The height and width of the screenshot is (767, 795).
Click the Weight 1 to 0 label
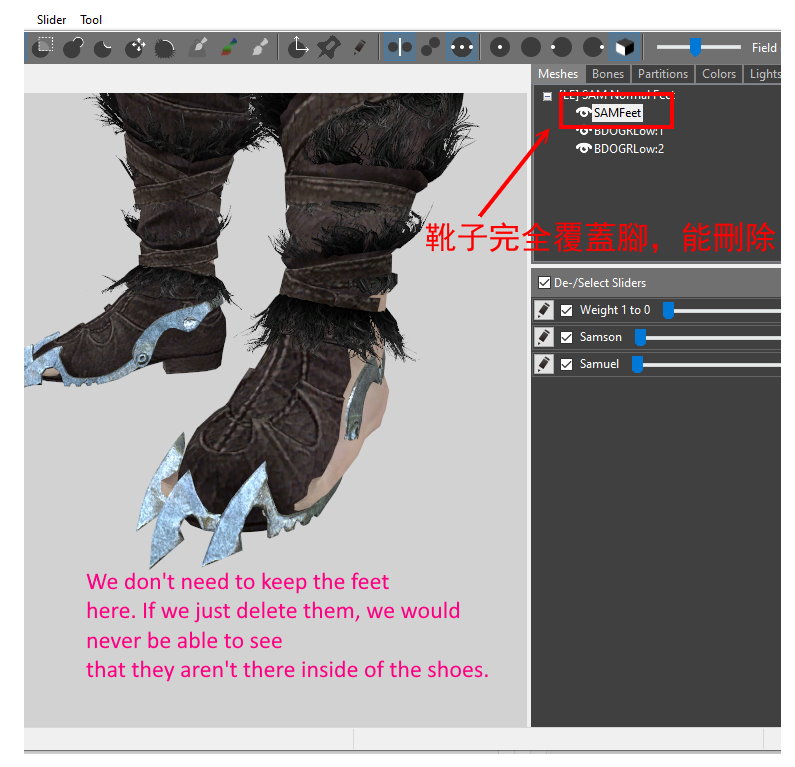coord(615,310)
